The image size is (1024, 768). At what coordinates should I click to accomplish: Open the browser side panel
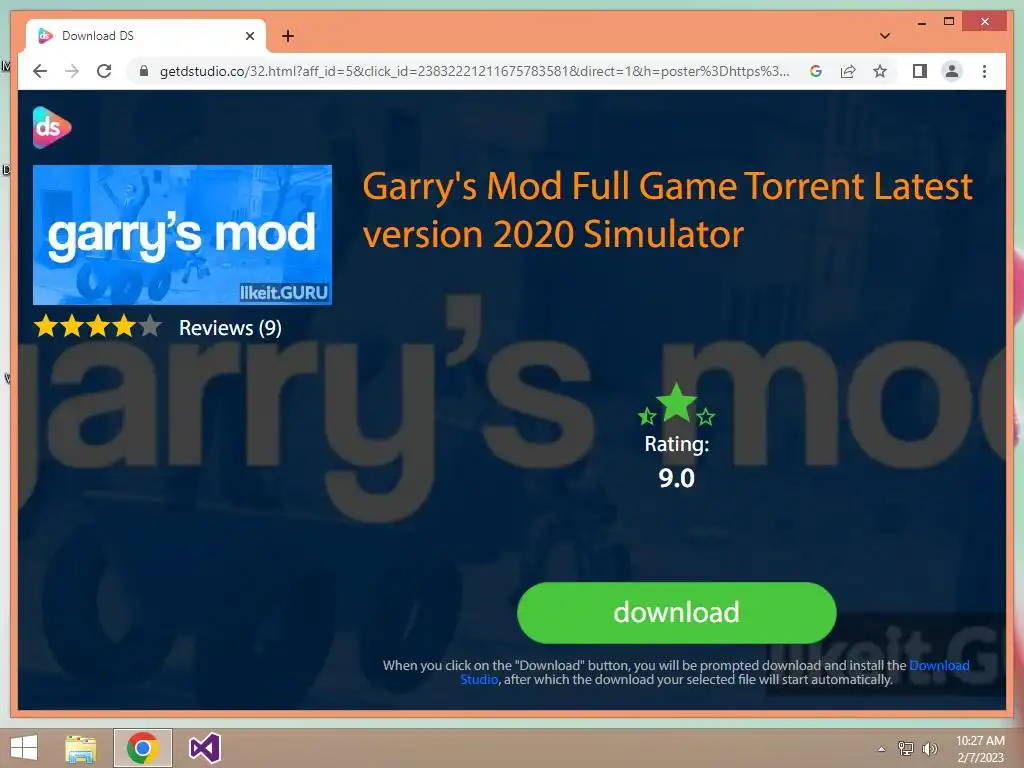pyautogui.click(x=920, y=71)
